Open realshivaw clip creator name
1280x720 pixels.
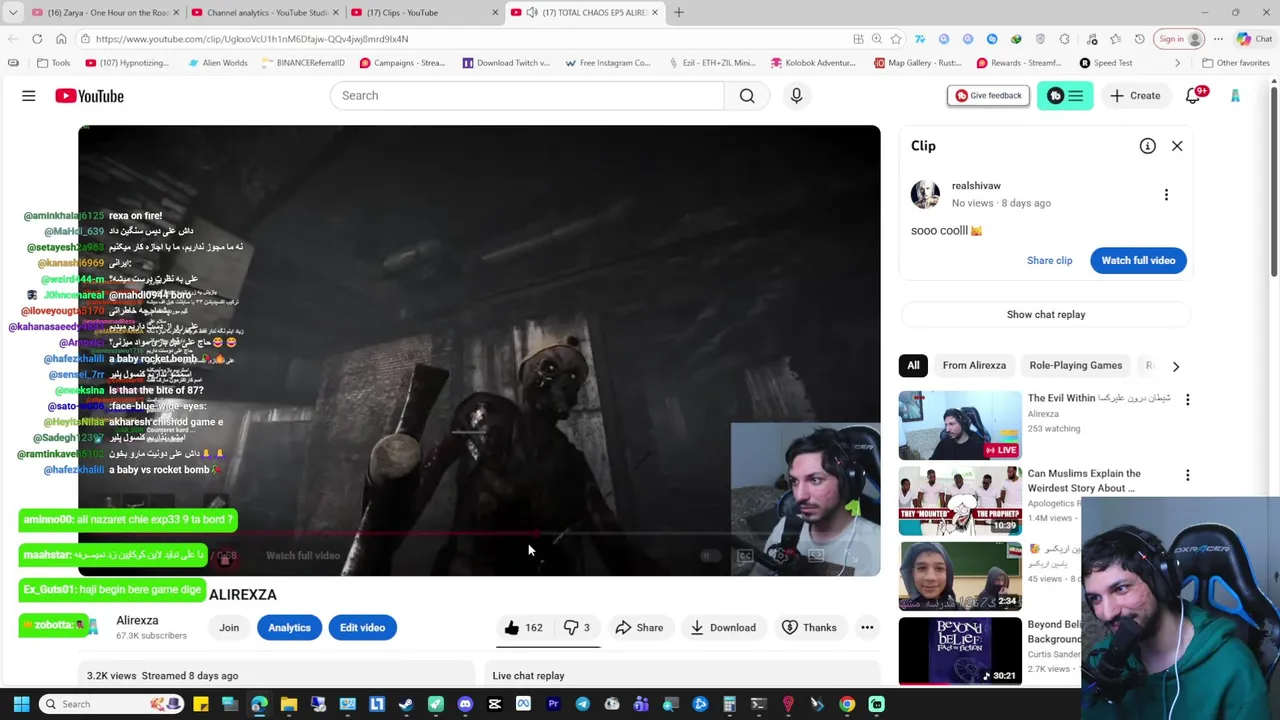point(976,186)
